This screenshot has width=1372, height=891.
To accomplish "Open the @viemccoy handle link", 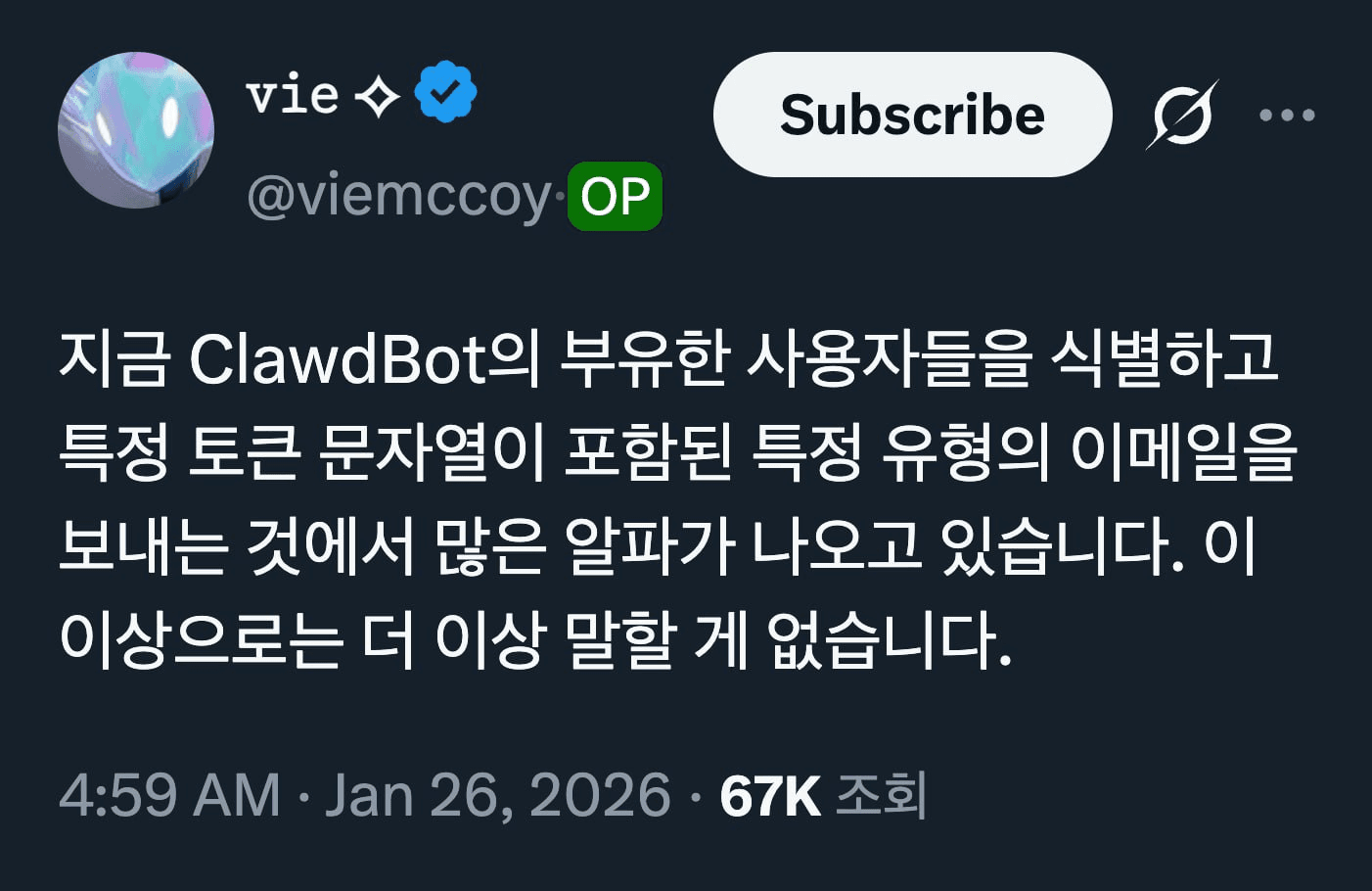I will [x=400, y=197].
